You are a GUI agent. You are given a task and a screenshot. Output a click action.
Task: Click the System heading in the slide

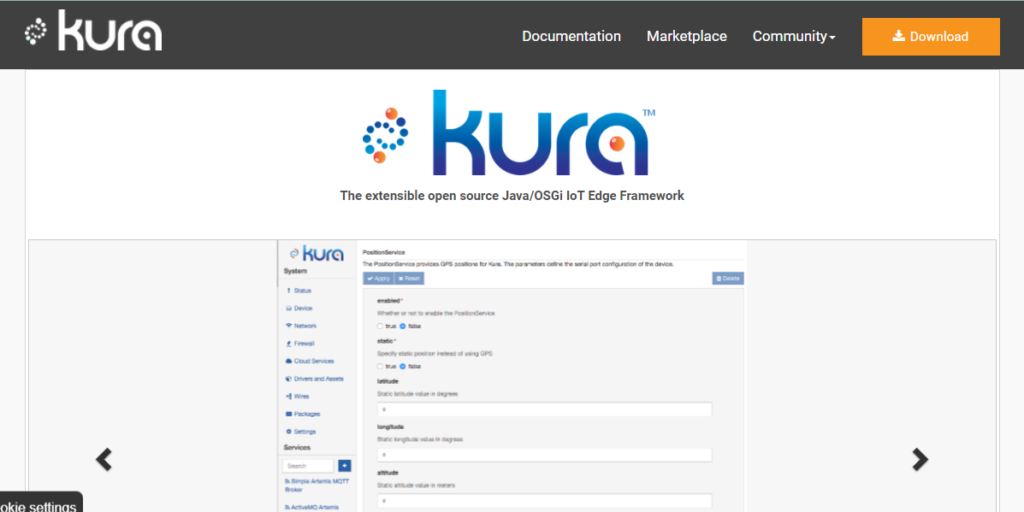[295, 271]
